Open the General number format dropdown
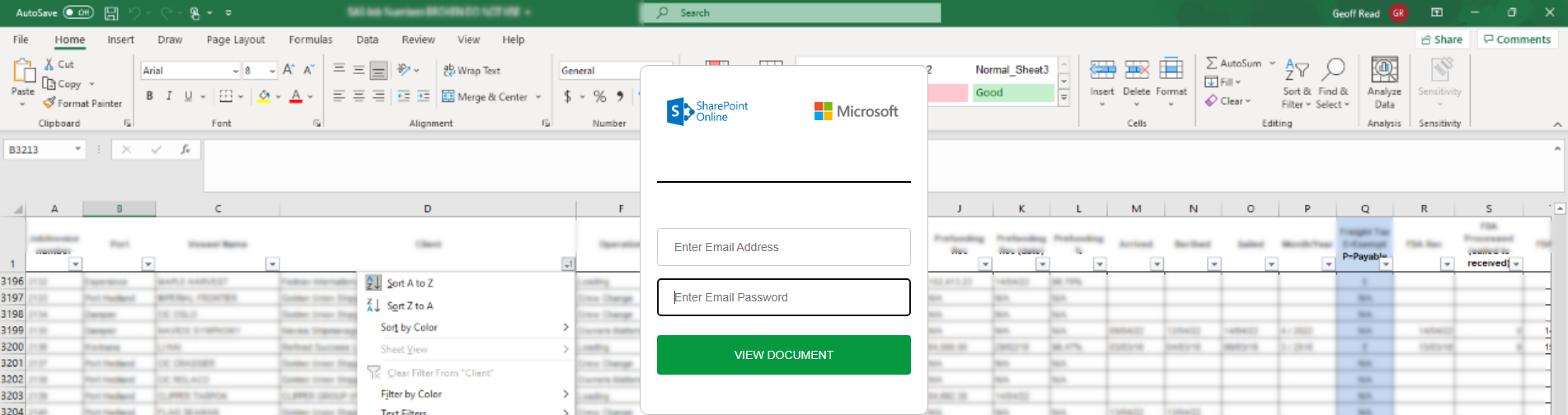Viewport: 1568px width, 415px height. coord(599,71)
